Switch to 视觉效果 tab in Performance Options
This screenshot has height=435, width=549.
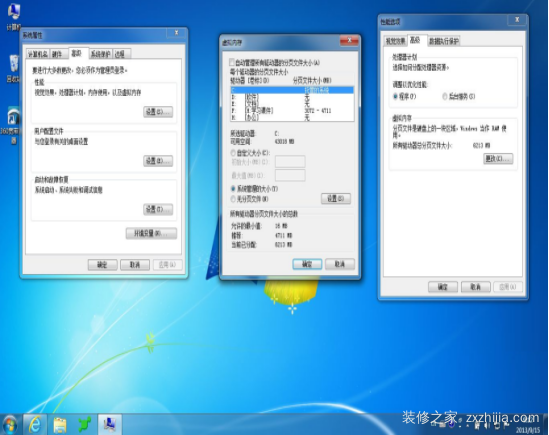396,41
